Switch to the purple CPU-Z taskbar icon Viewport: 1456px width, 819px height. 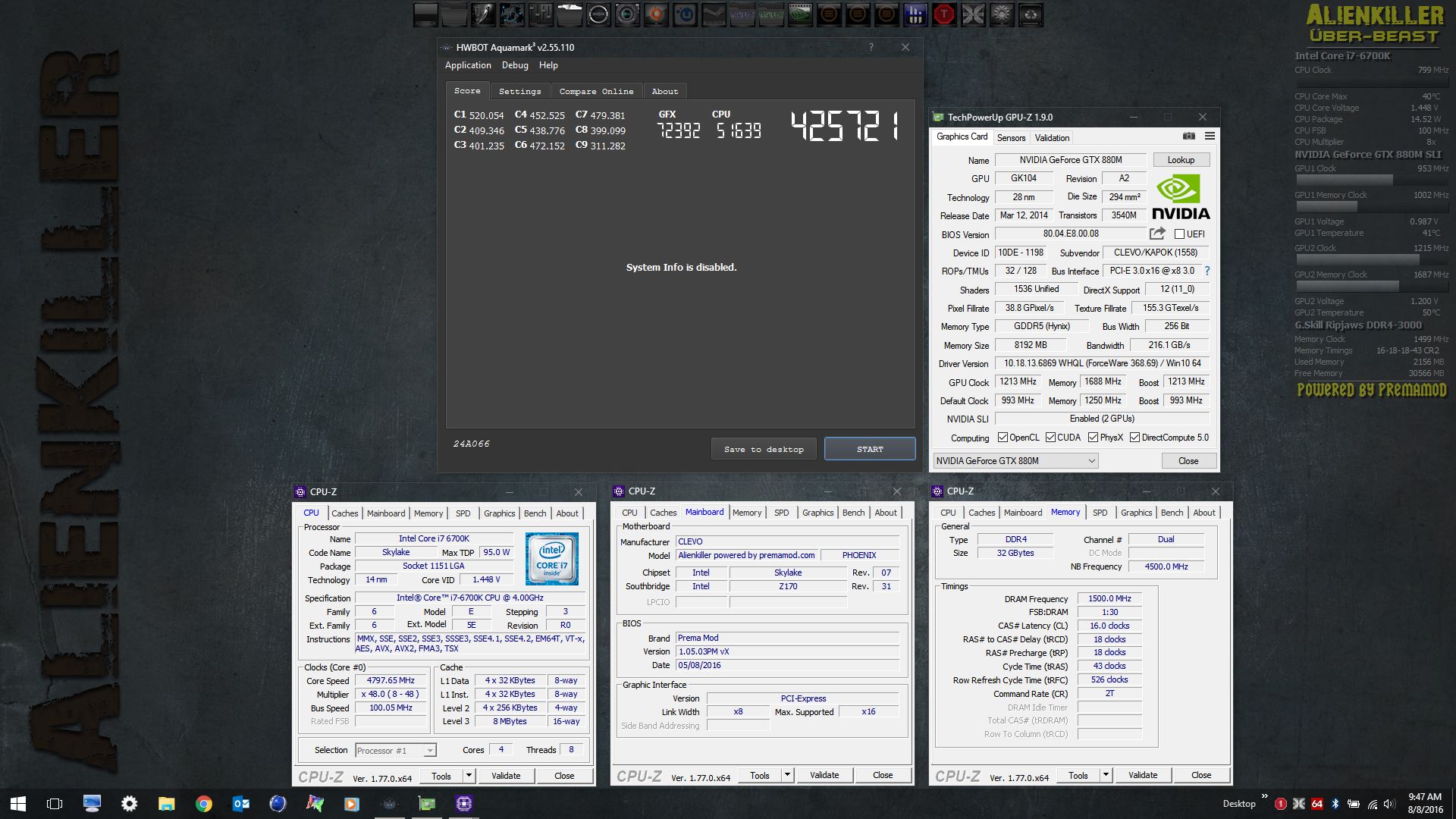coord(464,804)
